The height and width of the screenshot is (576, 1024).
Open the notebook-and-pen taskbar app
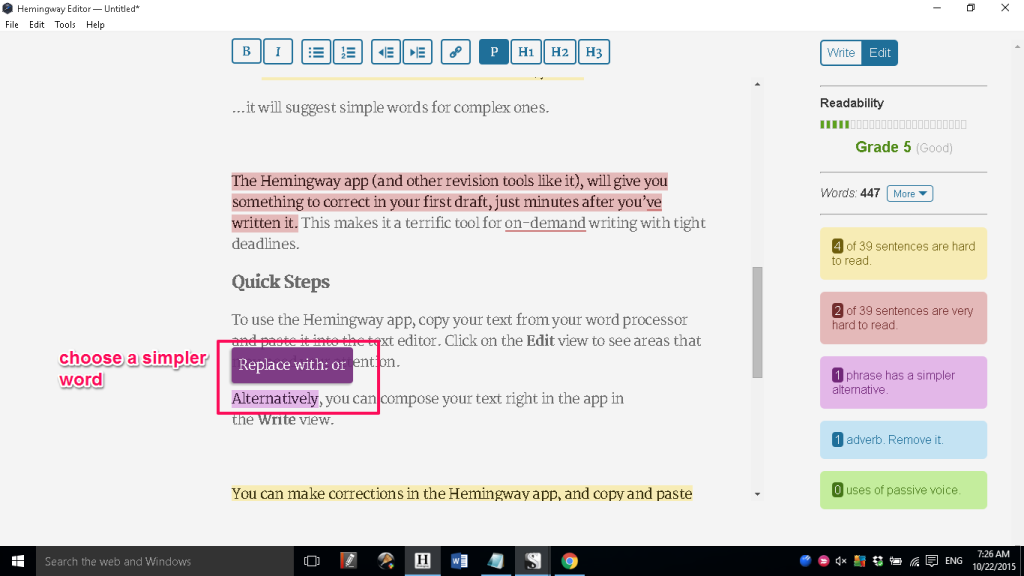click(x=349, y=561)
